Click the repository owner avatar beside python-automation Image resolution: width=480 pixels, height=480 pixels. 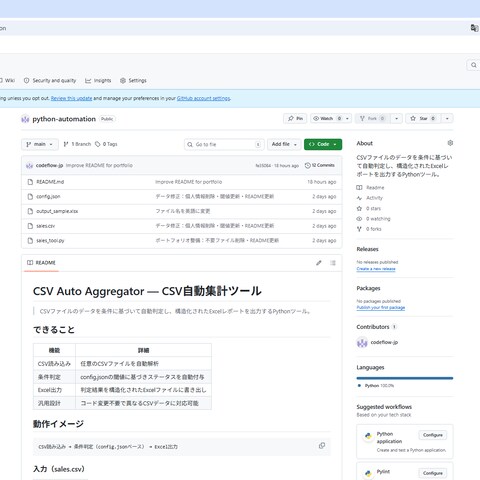coord(25,119)
